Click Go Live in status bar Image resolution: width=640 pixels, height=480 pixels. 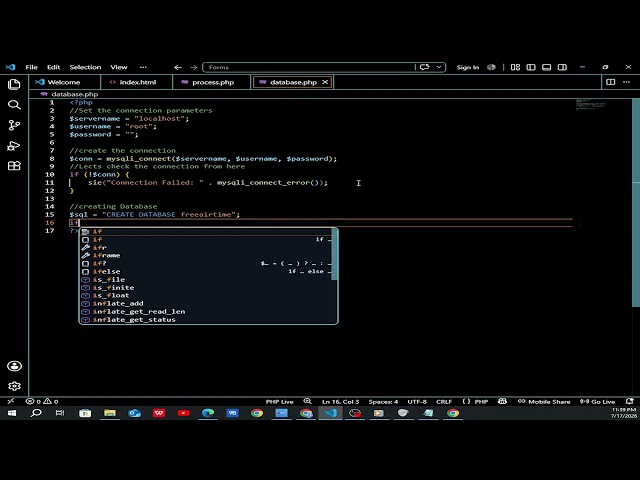click(x=598, y=402)
